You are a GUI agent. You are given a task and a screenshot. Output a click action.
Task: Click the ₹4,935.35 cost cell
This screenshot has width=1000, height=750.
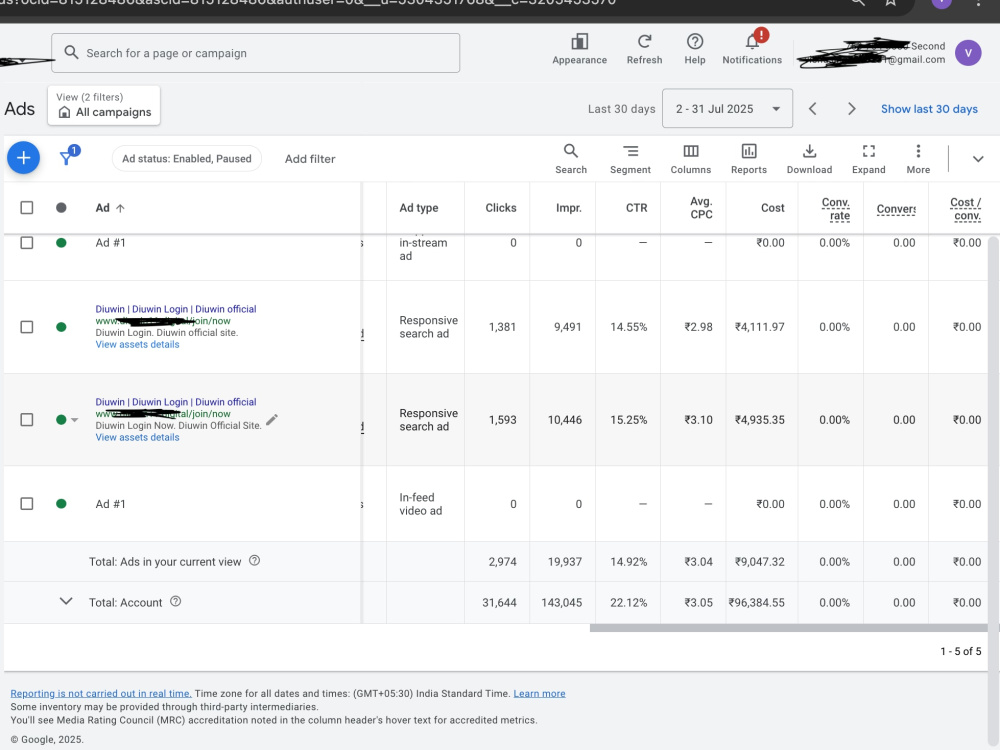tap(760, 420)
